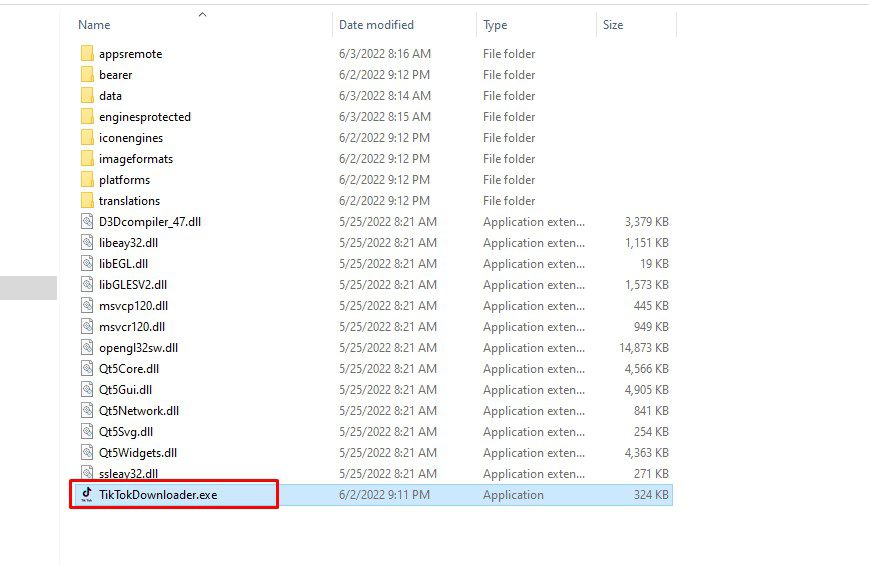The image size is (869, 566).
Task: Click the Qt5Gui.dll file icon
Action: pos(87,390)
